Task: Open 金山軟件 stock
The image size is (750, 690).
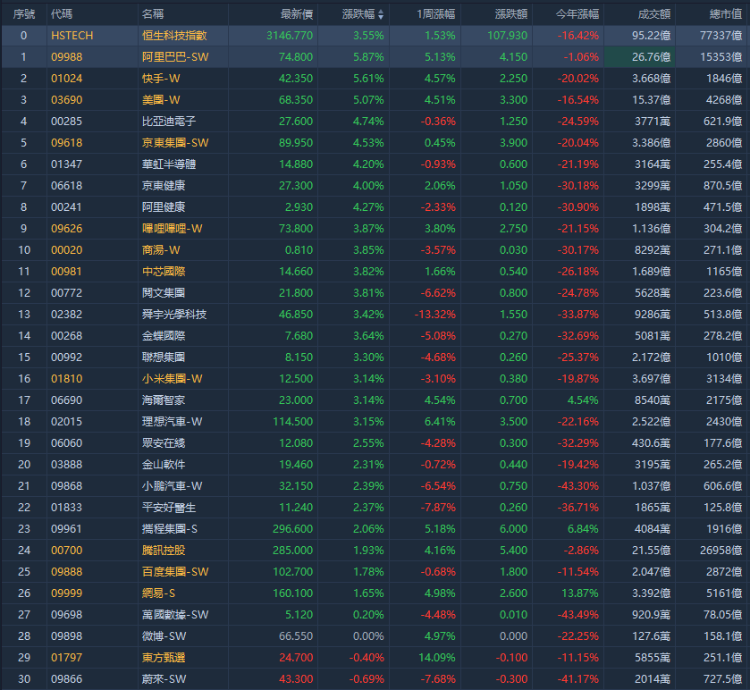Action: click(164, 464)
